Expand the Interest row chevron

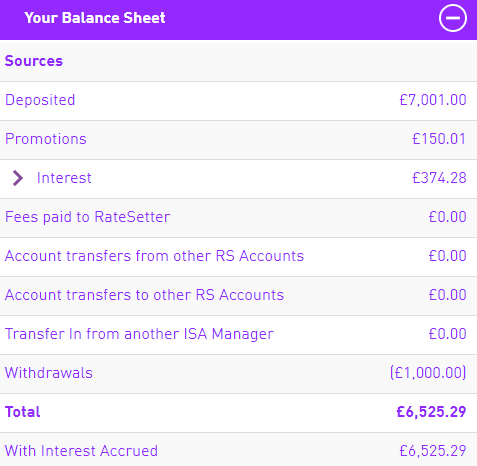click(x=18, y=178)
